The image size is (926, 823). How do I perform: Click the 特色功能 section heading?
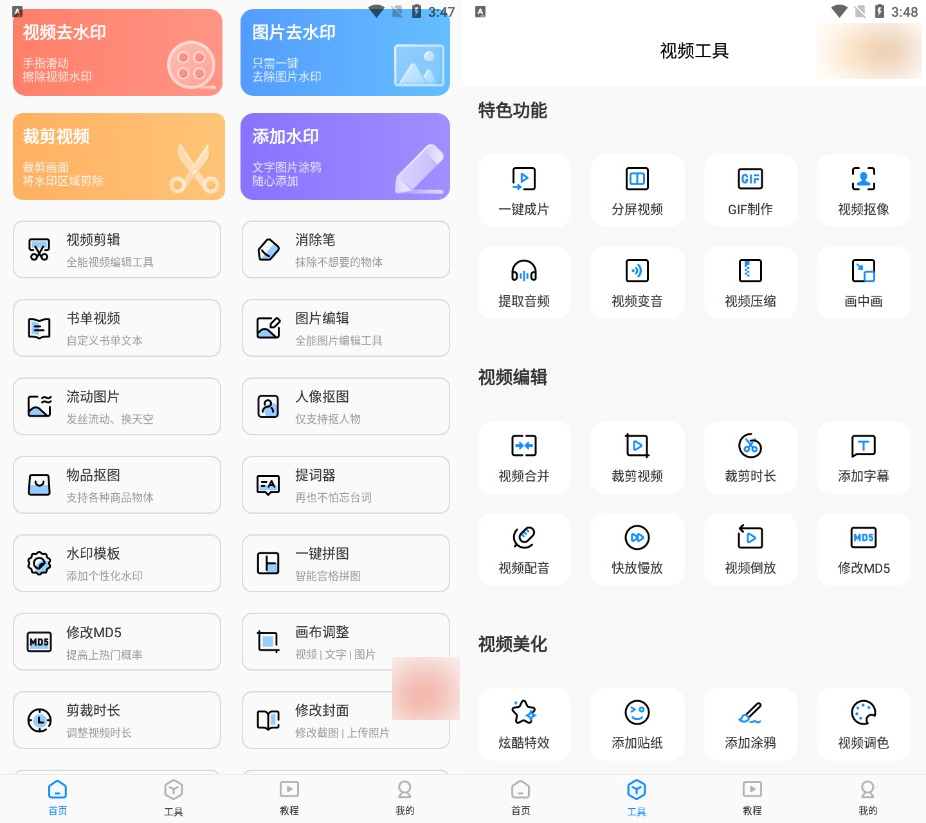tap(513, 110)
